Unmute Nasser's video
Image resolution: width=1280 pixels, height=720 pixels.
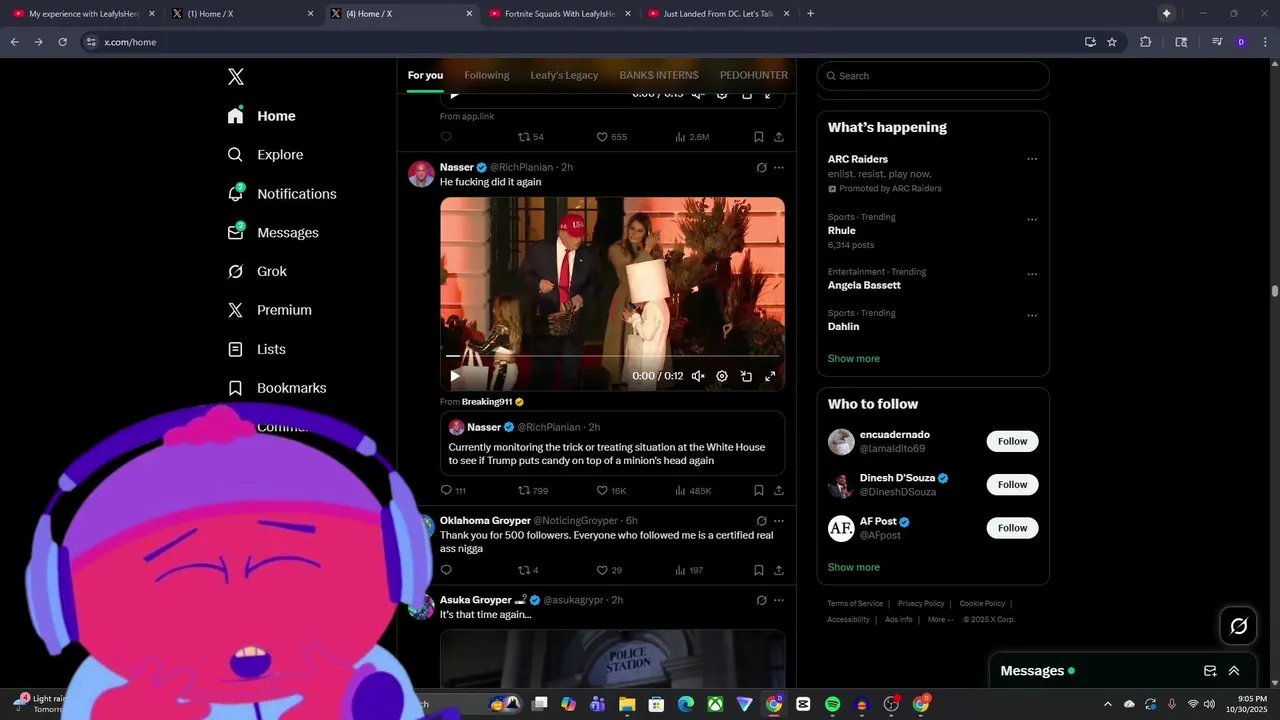(x=698, y=376)
